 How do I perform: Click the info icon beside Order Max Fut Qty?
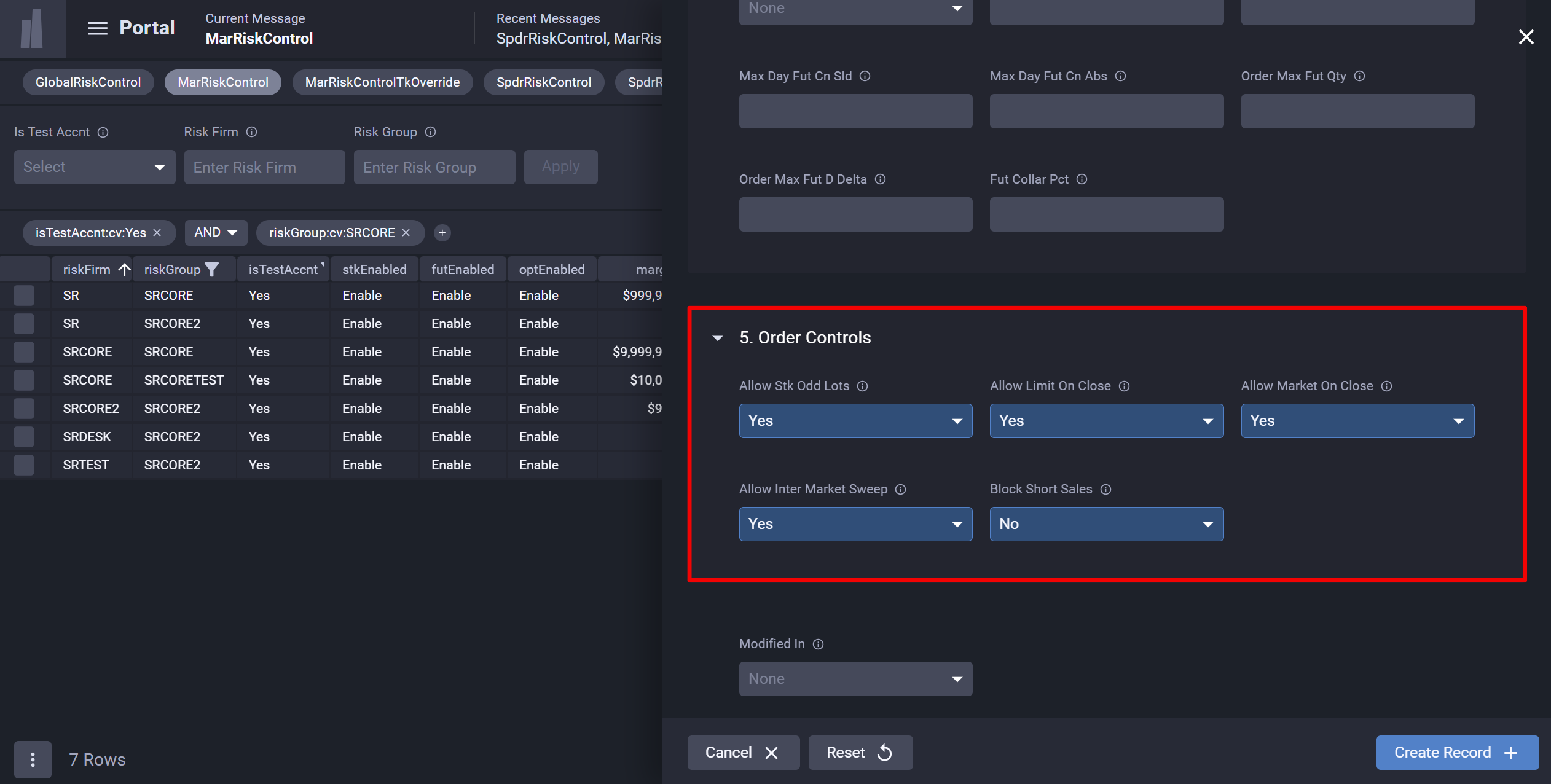point(1360,76)
